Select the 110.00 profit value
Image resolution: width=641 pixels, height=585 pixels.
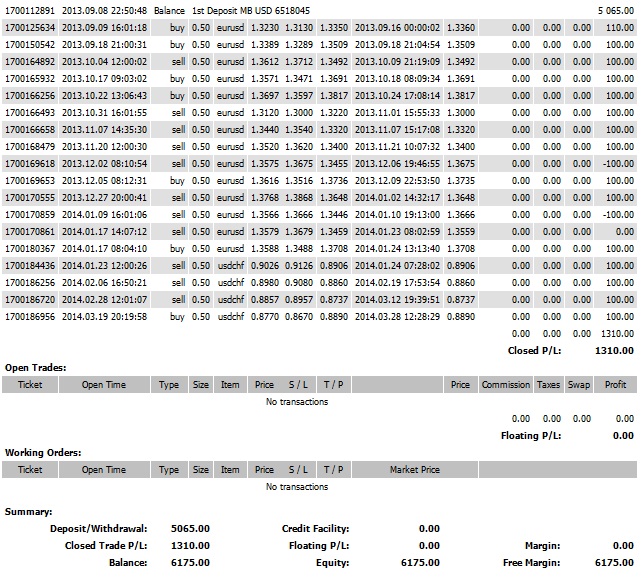(620, 28)
